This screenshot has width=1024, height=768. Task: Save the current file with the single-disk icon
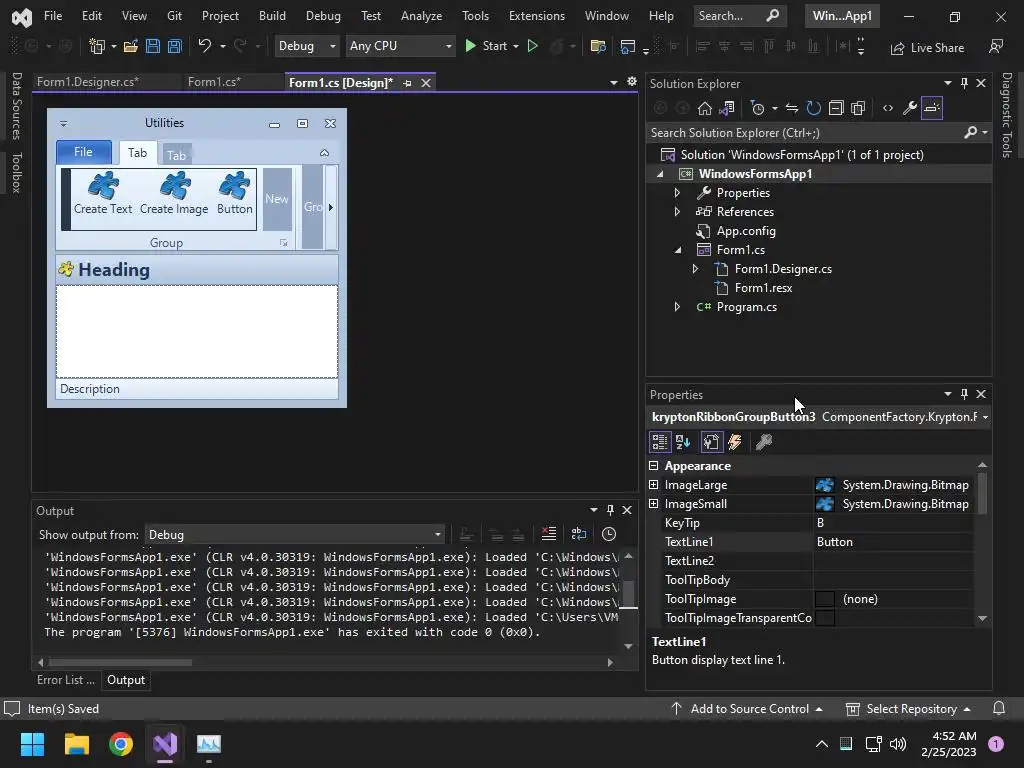153,46
